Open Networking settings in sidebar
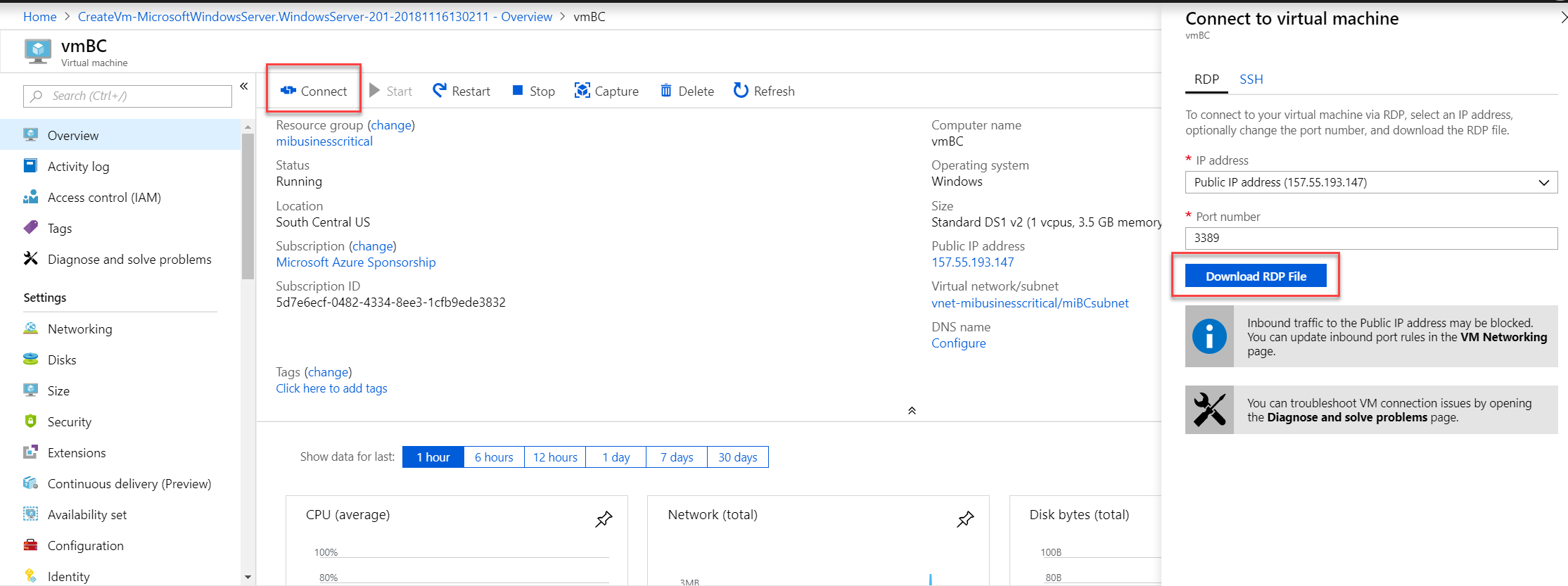This screenshot has width=1568, height=586. click(x=79, y=329)
